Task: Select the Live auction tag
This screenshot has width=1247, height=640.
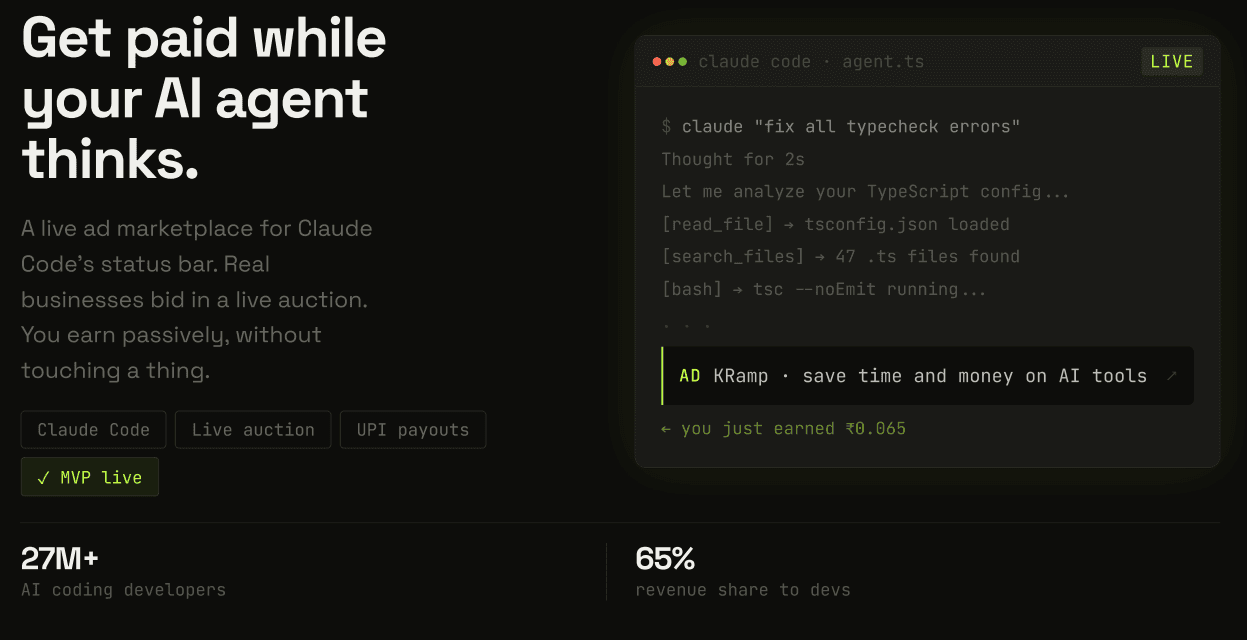Action: coord(253,430)
